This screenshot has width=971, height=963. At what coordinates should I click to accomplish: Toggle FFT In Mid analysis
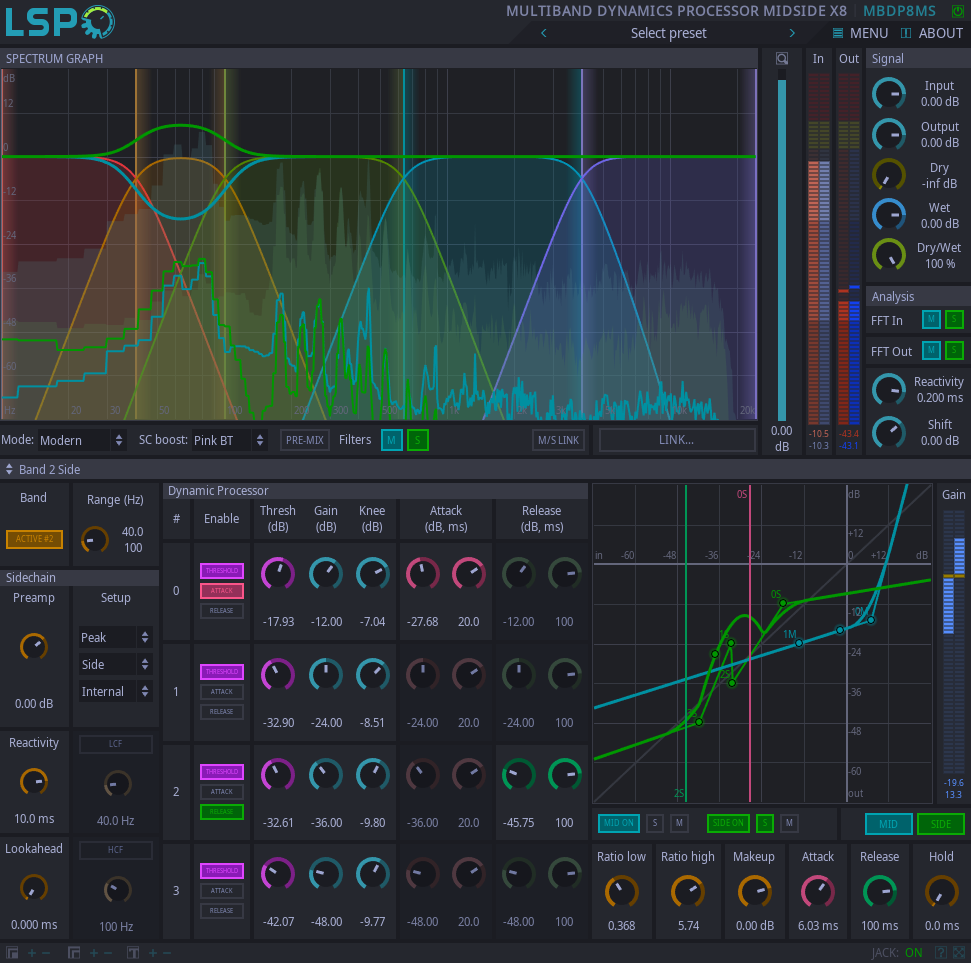point(931,320)
